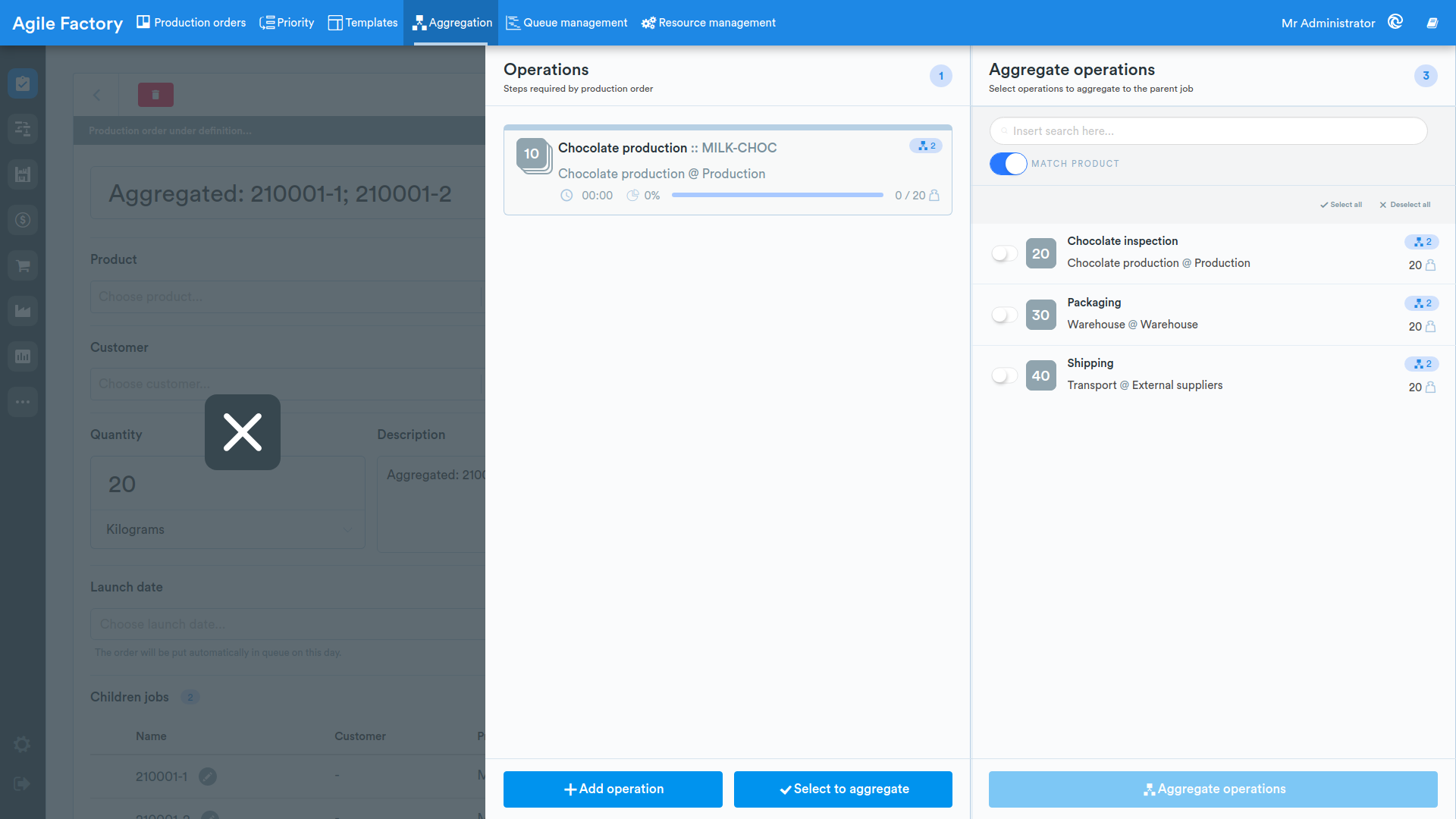Toggle on the Shipping operation
This screenshot has width=1456, height=819.
pos(1004,375)
